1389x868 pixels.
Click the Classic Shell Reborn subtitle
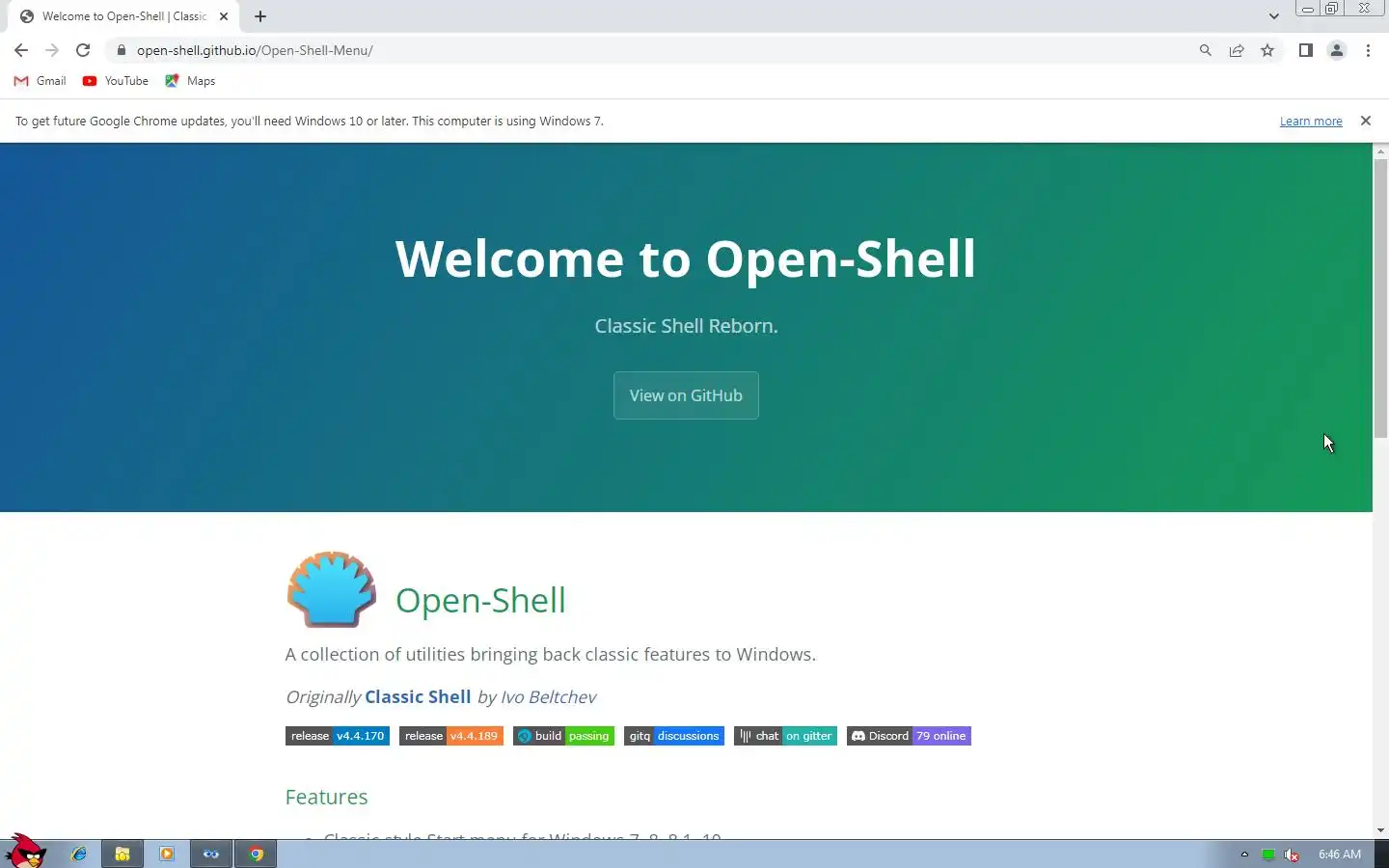686,326
